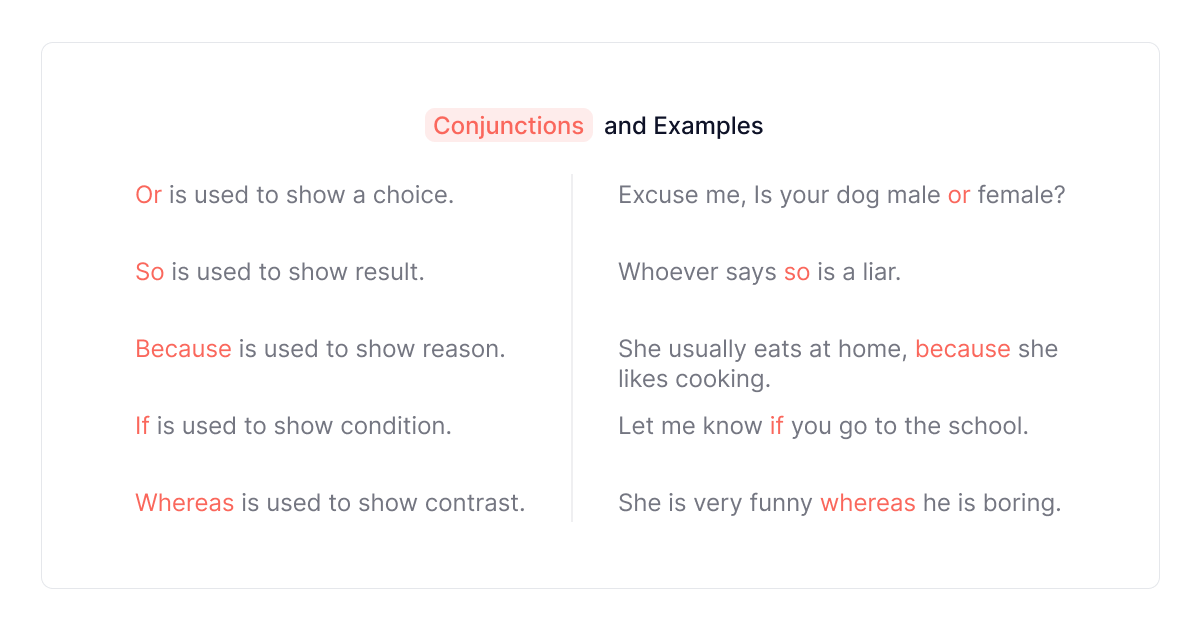Click red "so" in the liar example sentence
The width and height of the screenshot is (1200, 630).
pos(796,272)
